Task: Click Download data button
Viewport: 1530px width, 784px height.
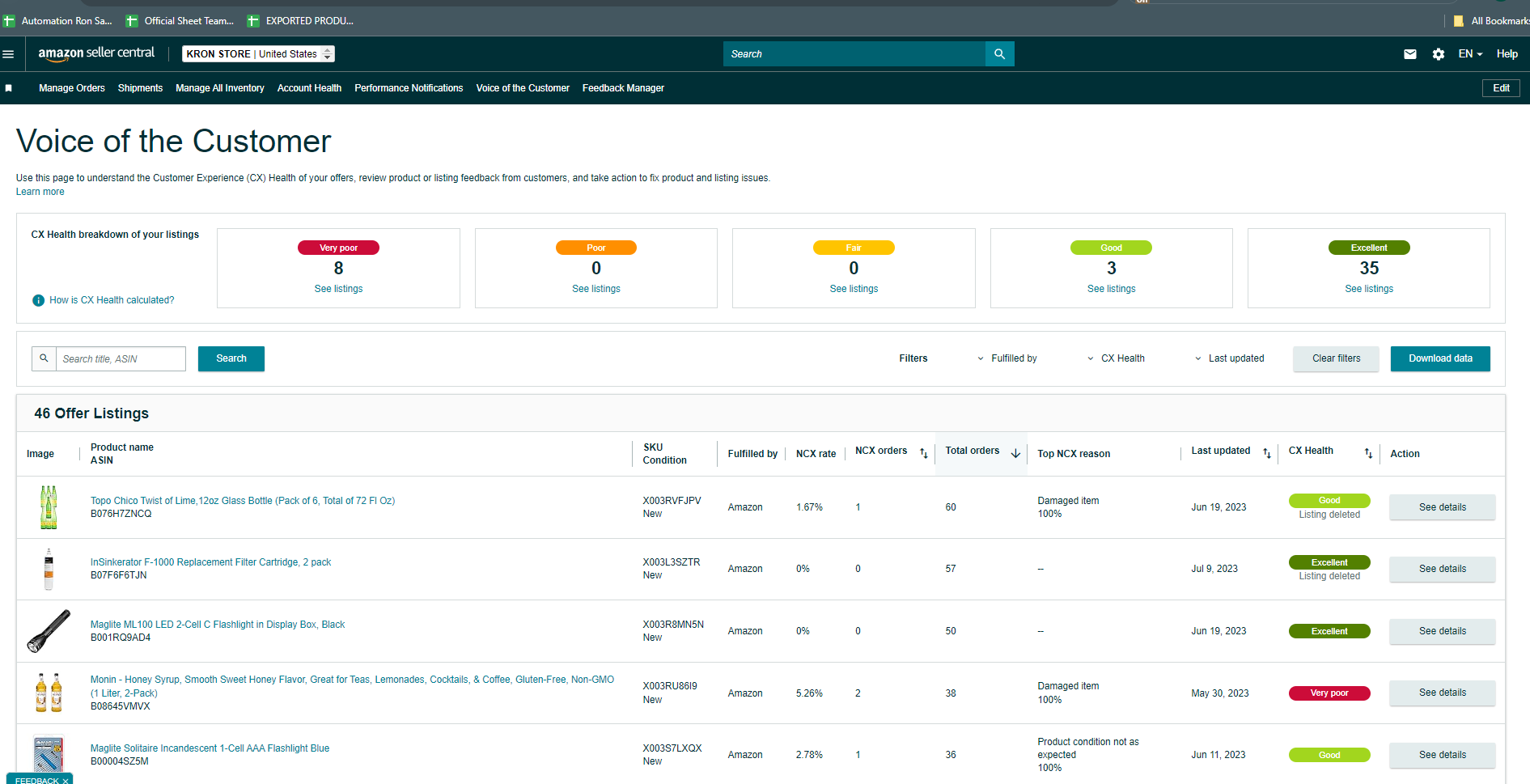Action: [x=1440, y=358]
